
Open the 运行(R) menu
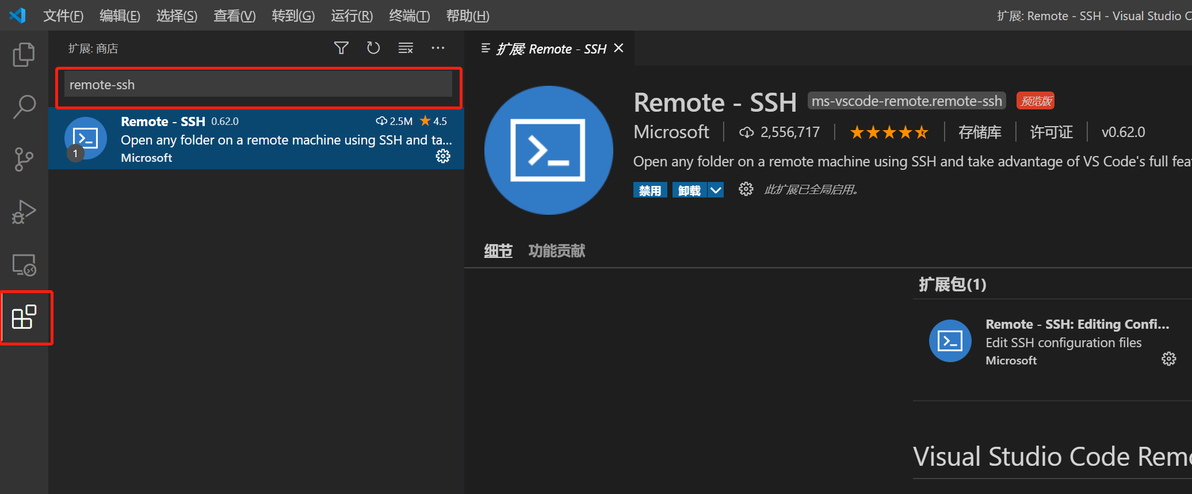tap(351, 16)
